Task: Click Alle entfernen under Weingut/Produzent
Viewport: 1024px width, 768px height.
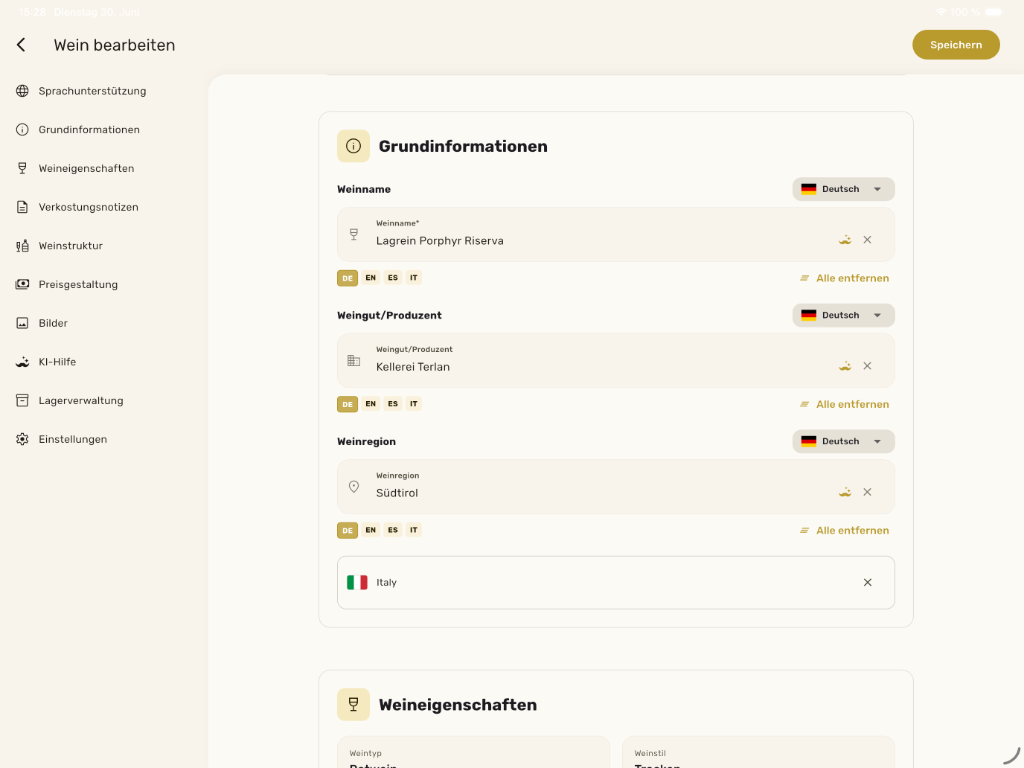Action: [x=844, y=404]
